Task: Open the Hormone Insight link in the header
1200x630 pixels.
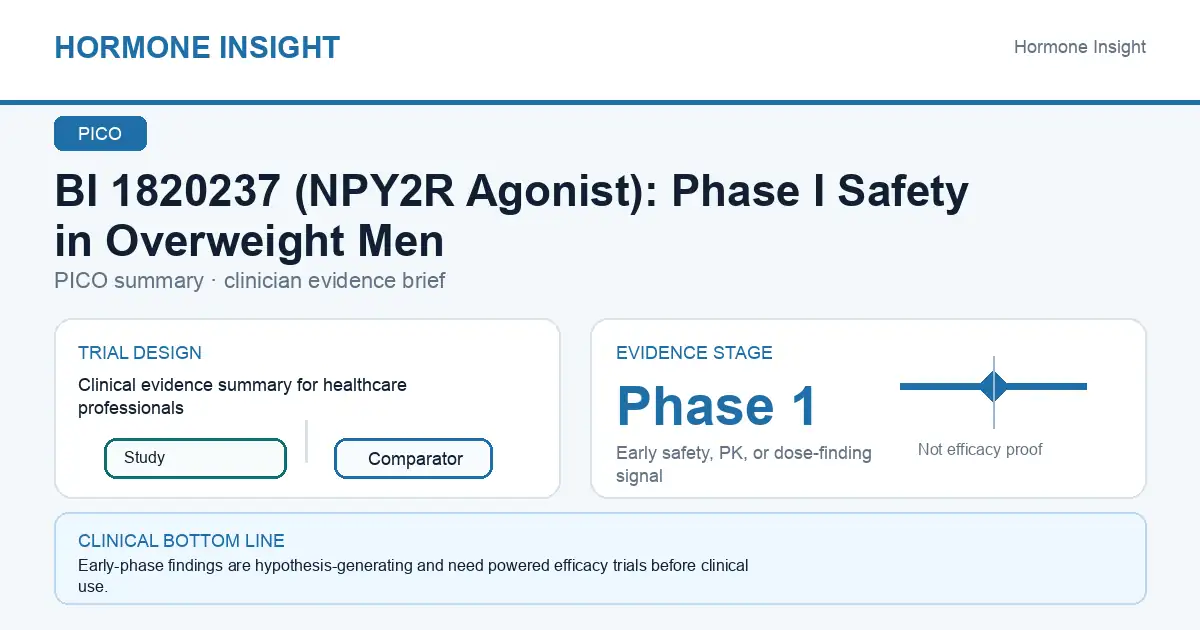Action: click(x=1080, y=47)
